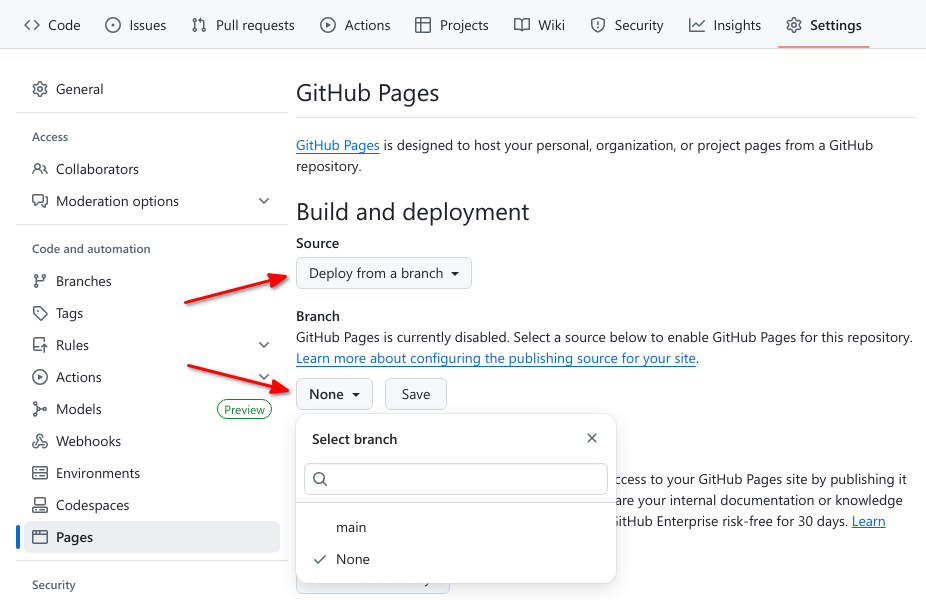Screen dimensions: 926x600
Task: Select Pages in the sidebar
Action: (x=152, y=537)
